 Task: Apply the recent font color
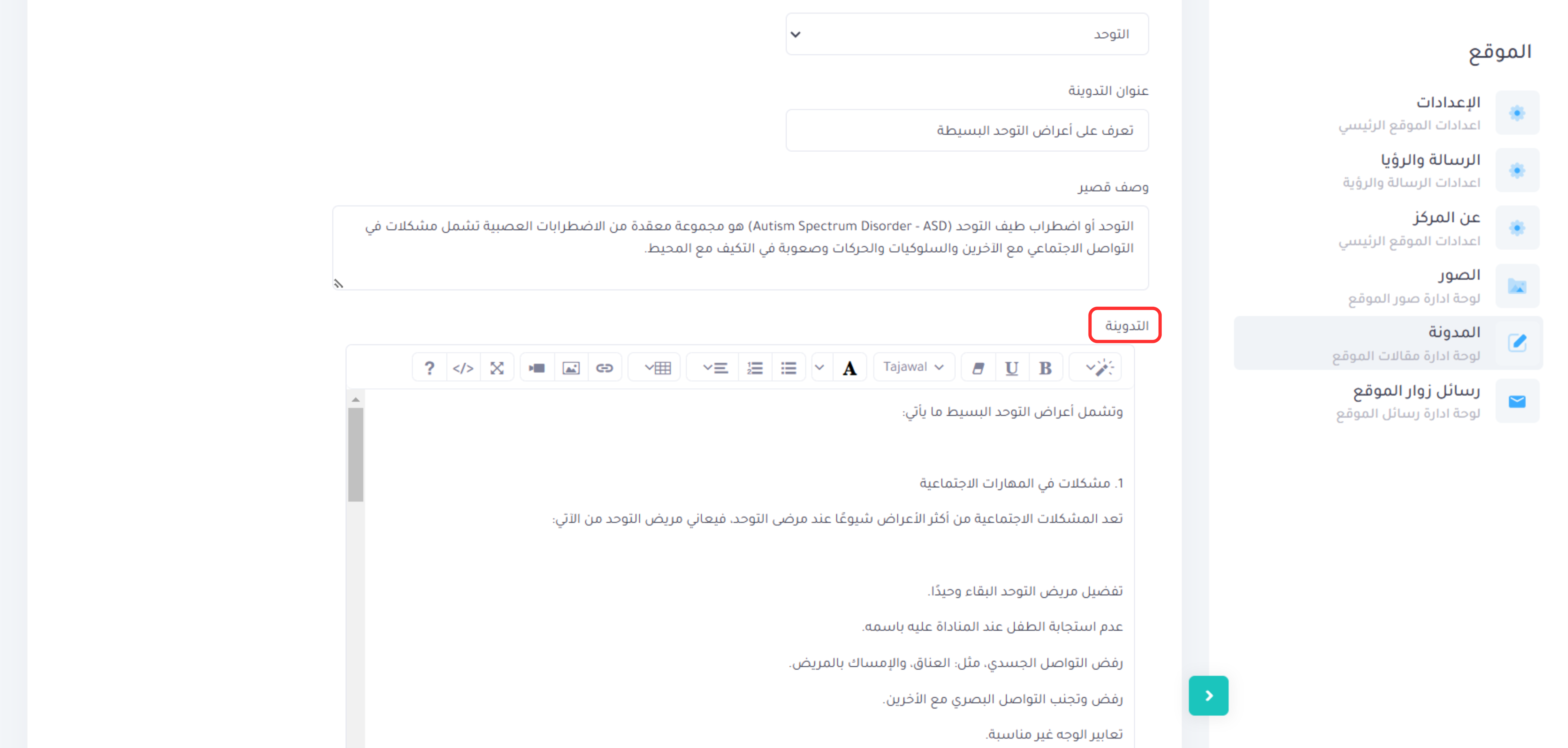click(849, 368)
